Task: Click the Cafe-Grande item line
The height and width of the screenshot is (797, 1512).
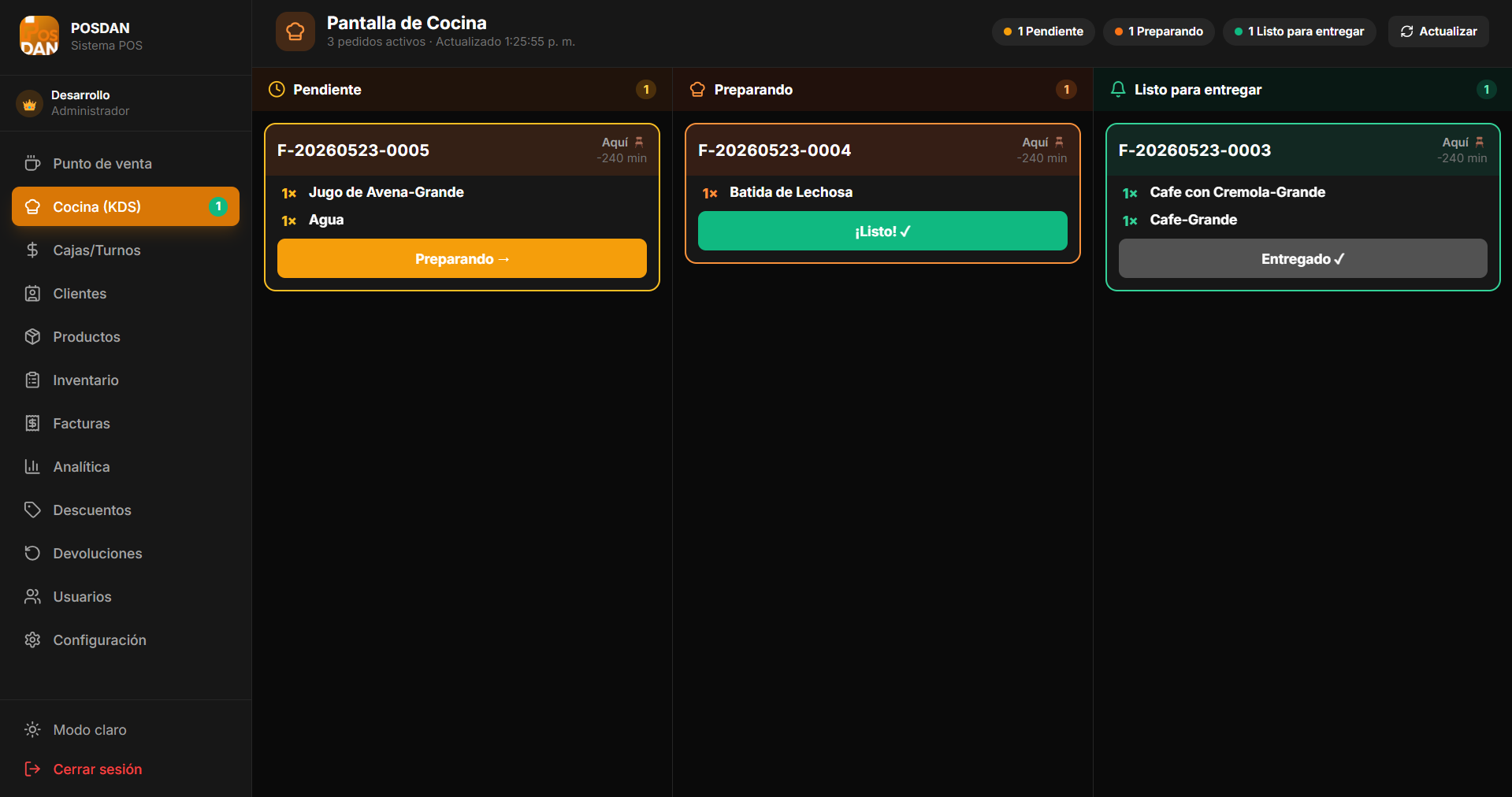Action: tap(1193, 220)
